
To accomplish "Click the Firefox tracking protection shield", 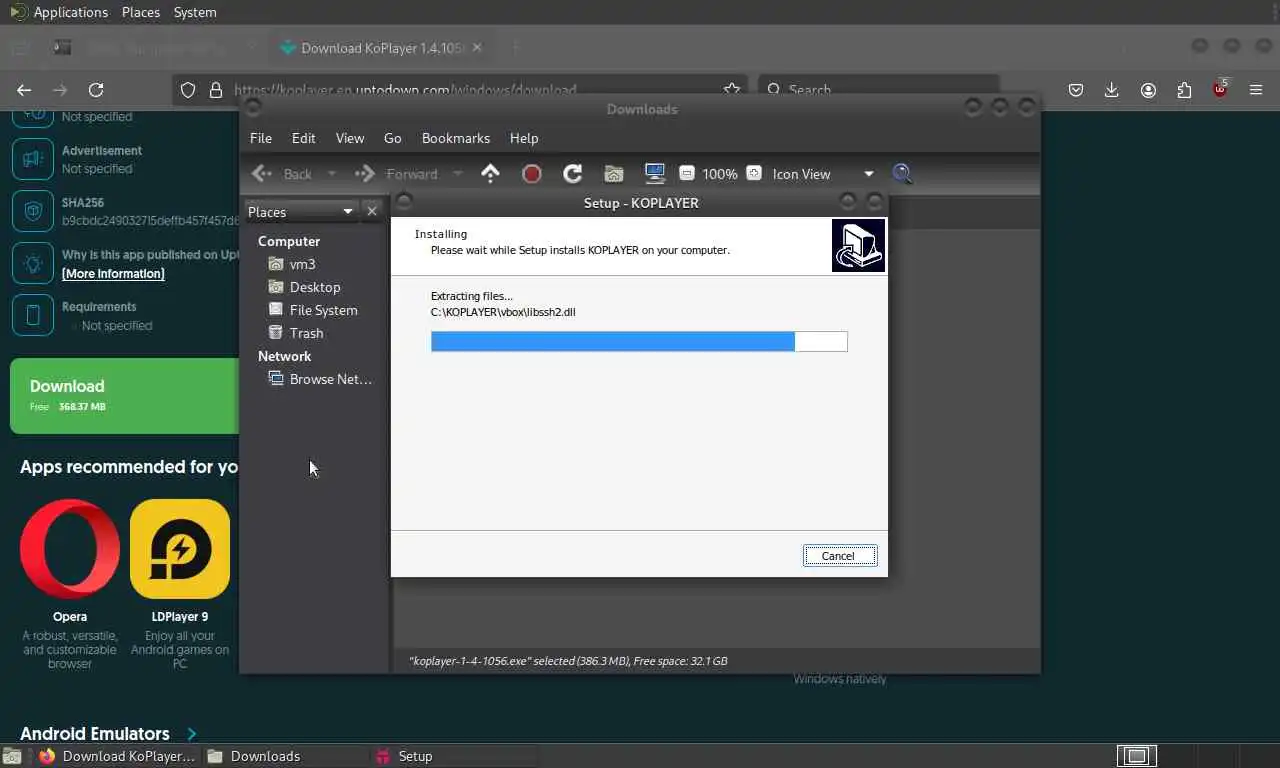I will click(188, 90).
